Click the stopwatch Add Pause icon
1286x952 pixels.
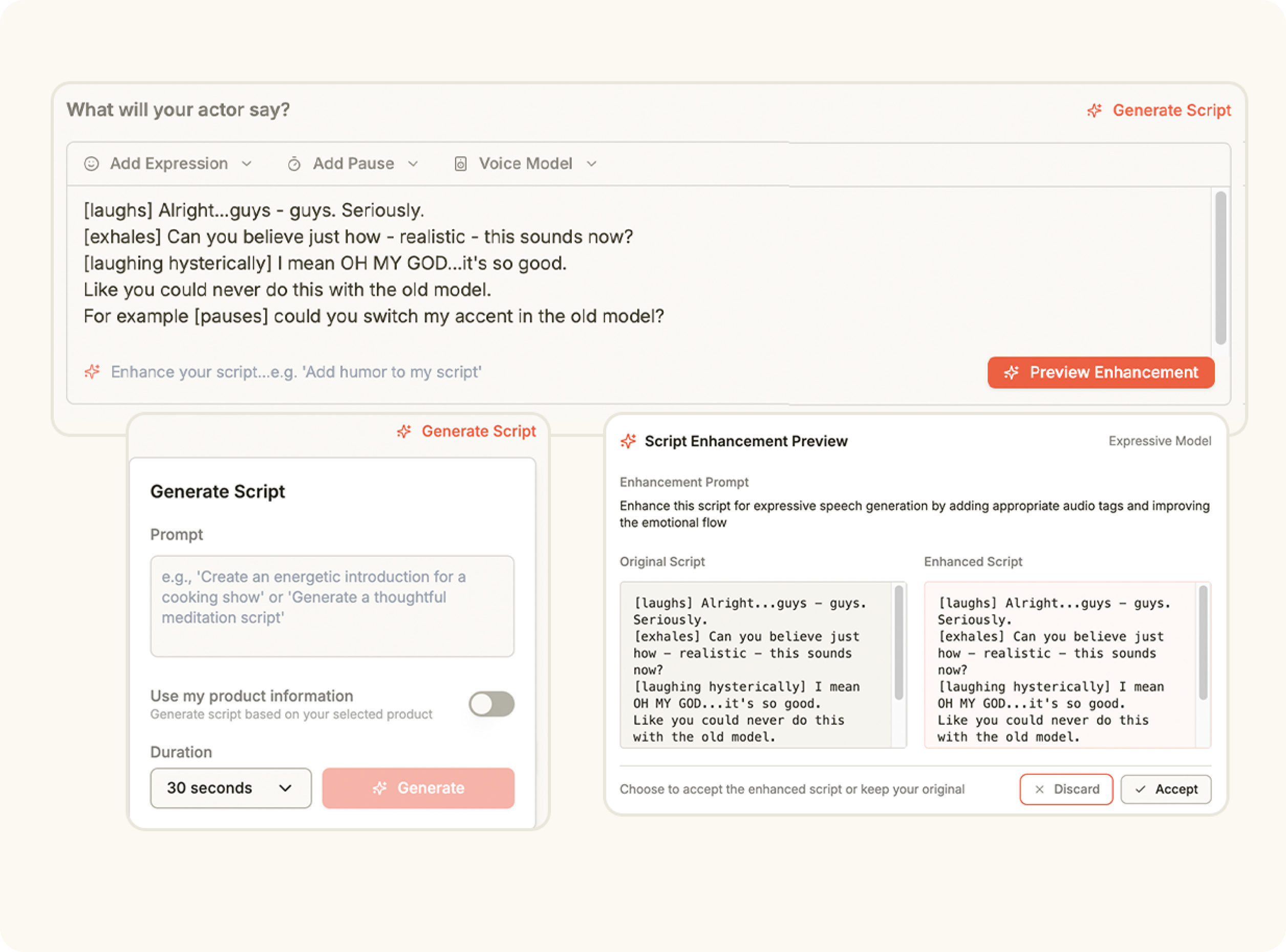pyautogui.click(x=294, y=164)
